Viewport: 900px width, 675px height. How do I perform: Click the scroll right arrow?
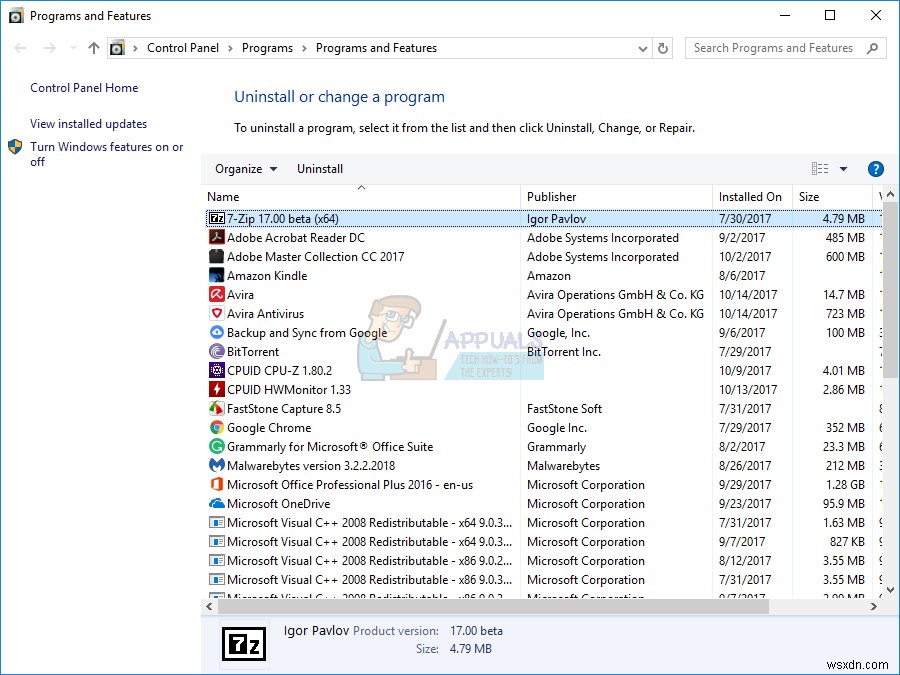click(x=874, y=606)
